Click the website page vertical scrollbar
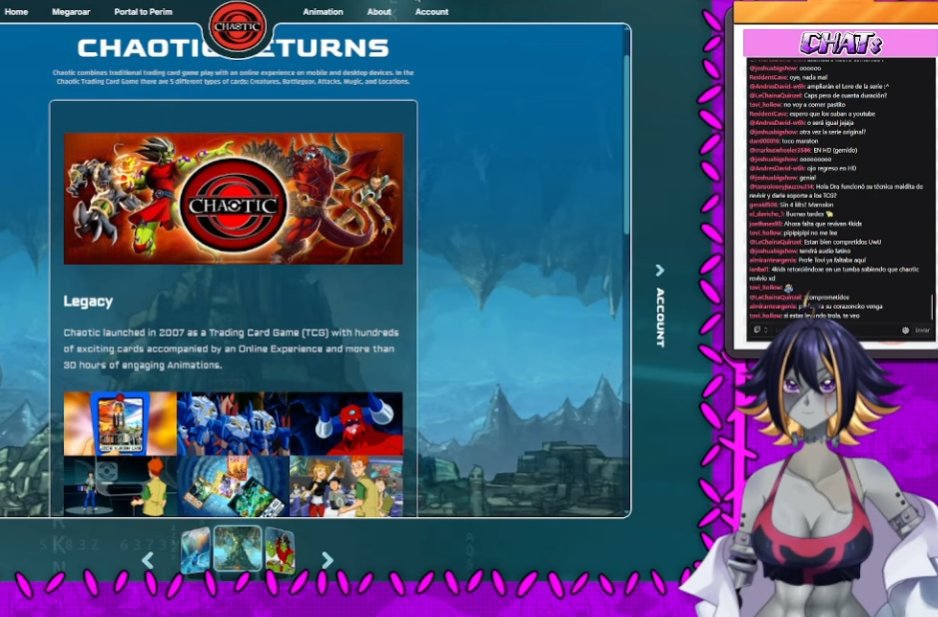The image size is (938, 617). tap(626, 144)
